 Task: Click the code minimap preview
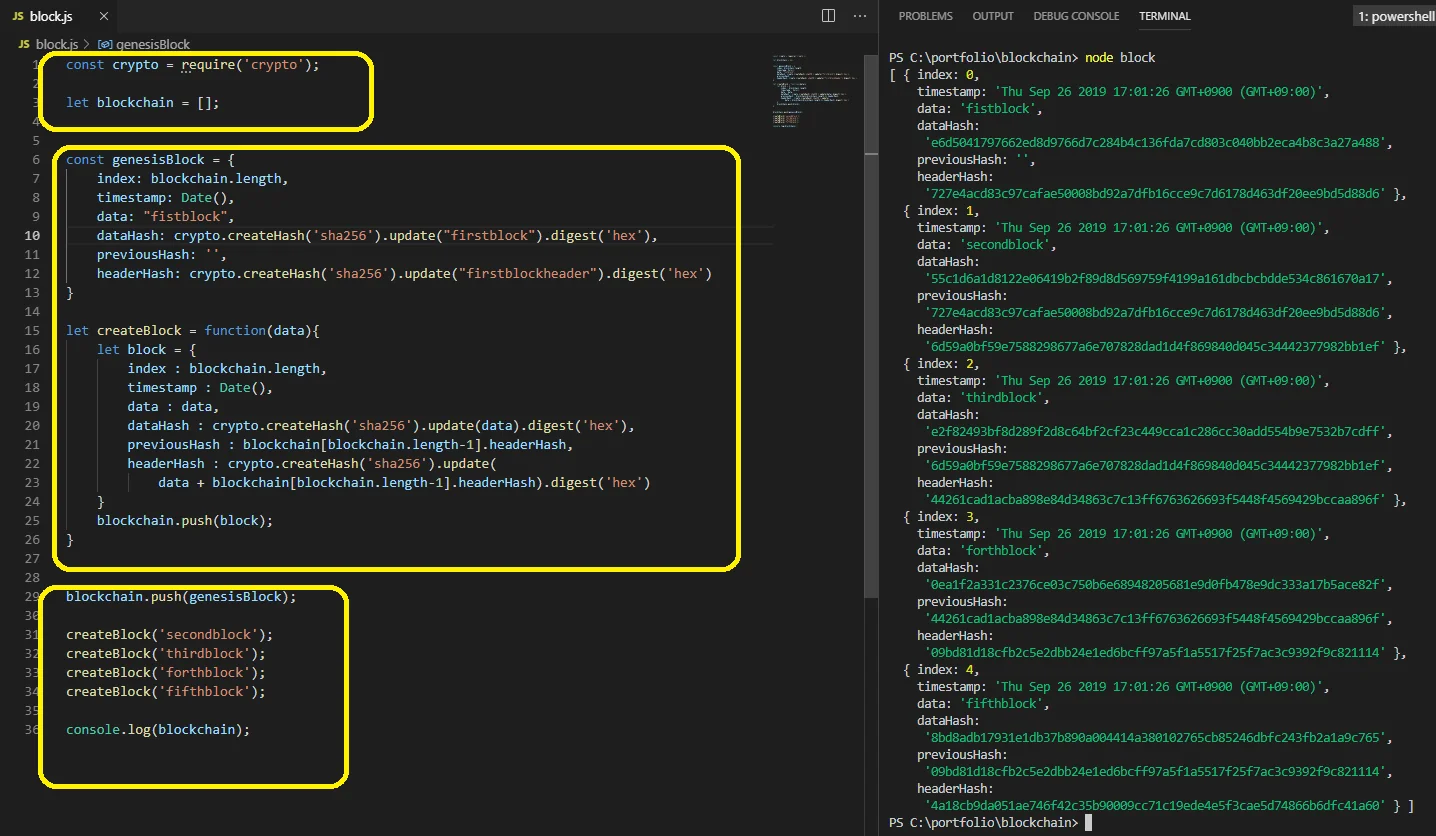point(810,90)
